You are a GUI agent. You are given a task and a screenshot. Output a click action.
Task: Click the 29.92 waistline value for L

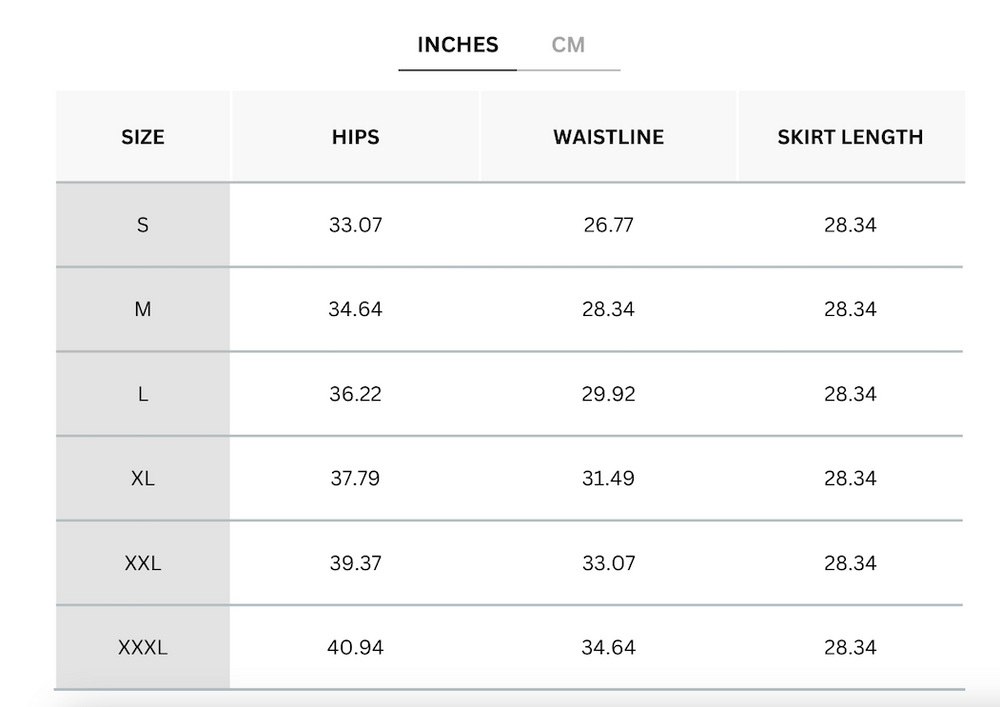608,394
